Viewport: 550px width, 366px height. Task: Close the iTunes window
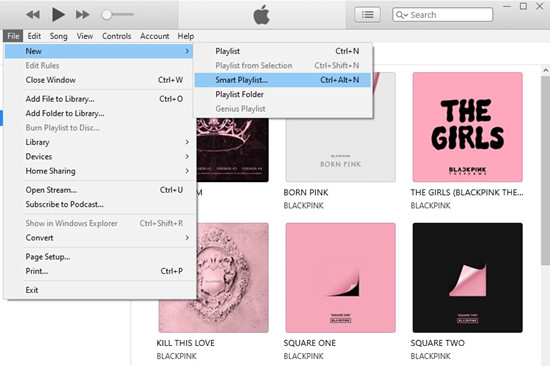click(540, 6)
